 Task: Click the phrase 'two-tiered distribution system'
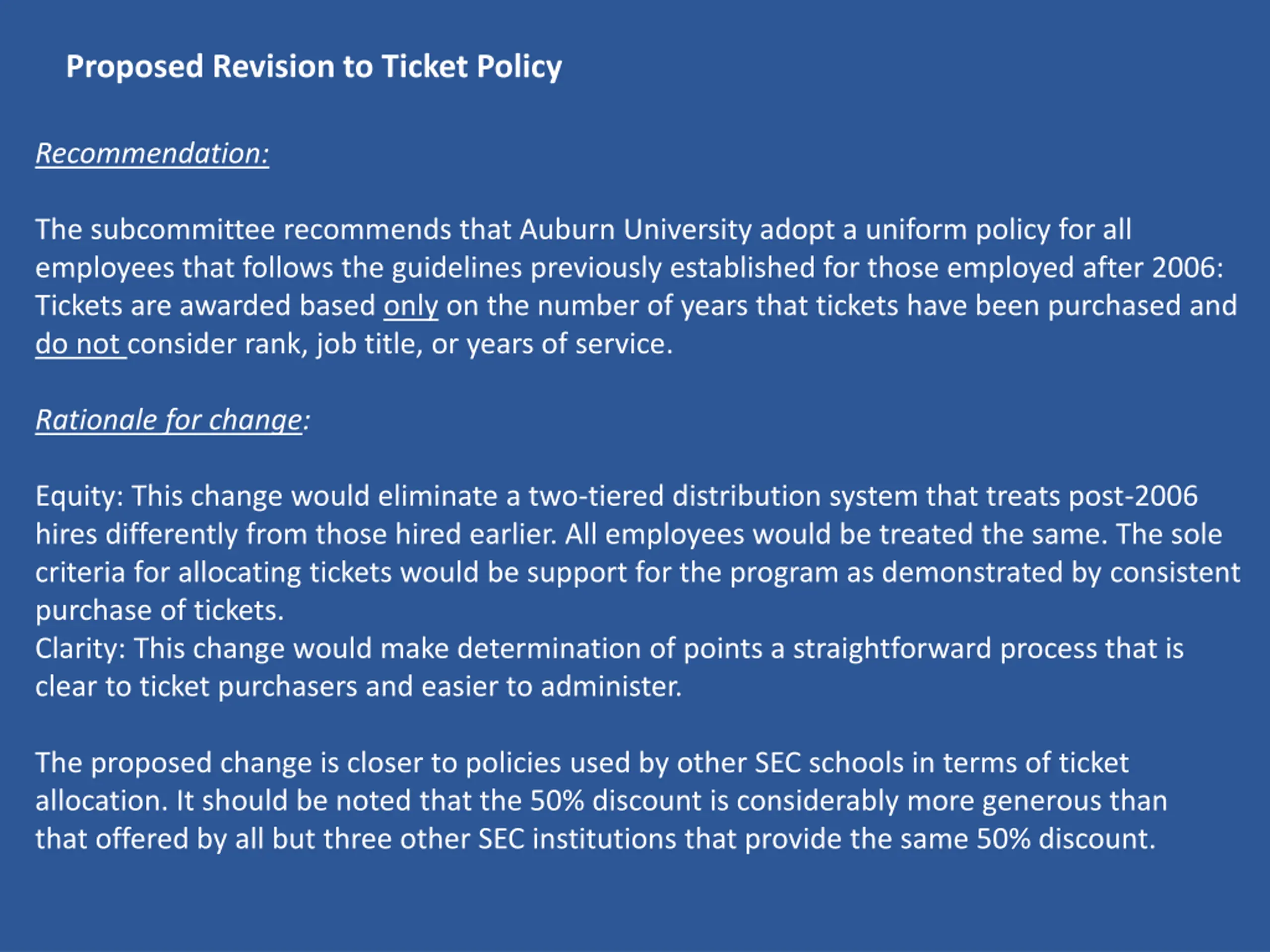(x=723, y=496)
